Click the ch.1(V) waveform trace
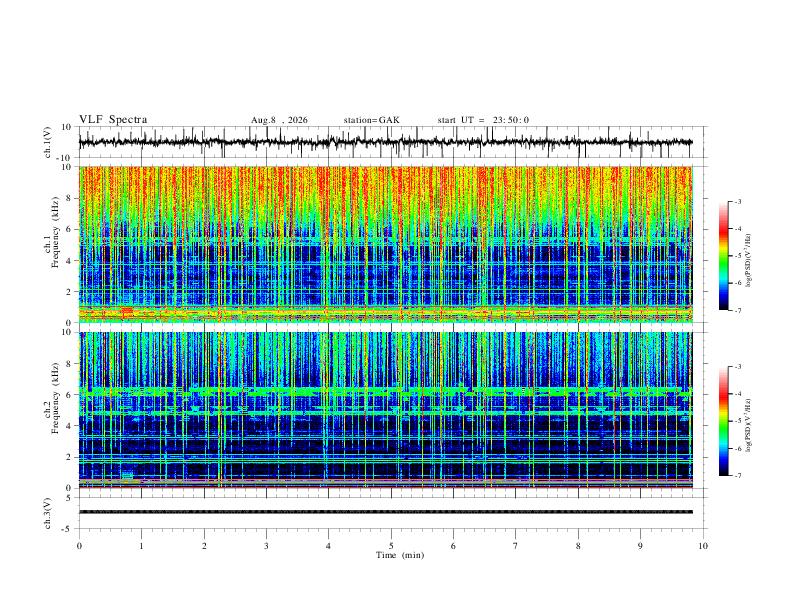Image resolution: width=792 pixels, height=612 pixels. click(x=385, y=142)
